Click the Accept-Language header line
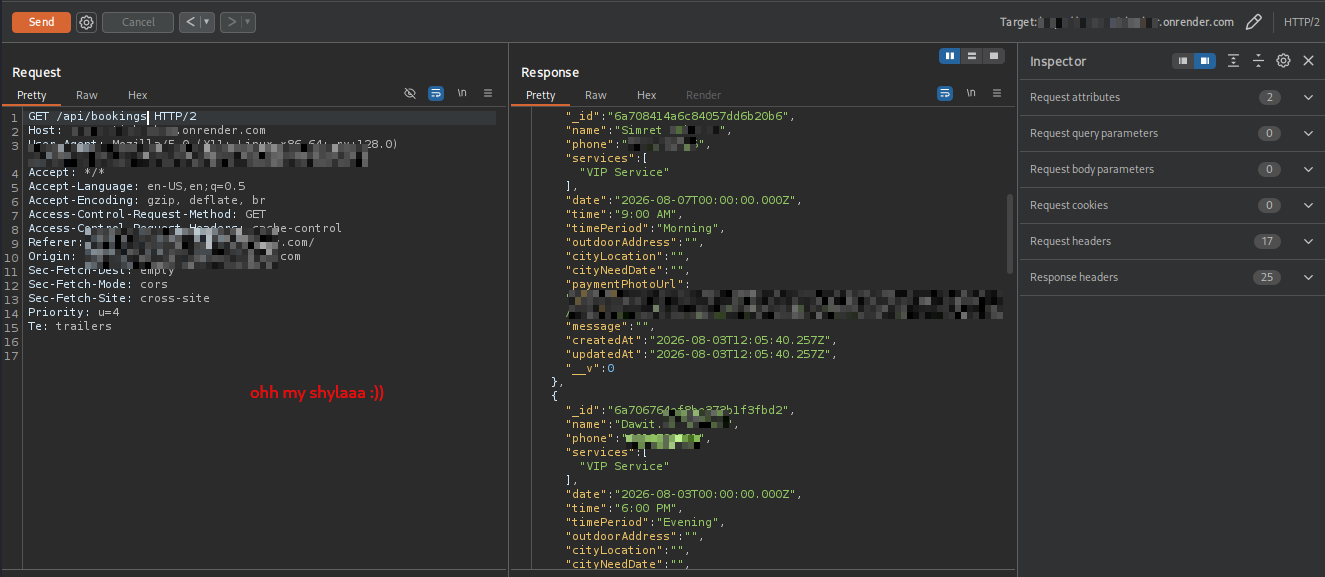This screenshot has height=577, width=1325. point(137,187)
